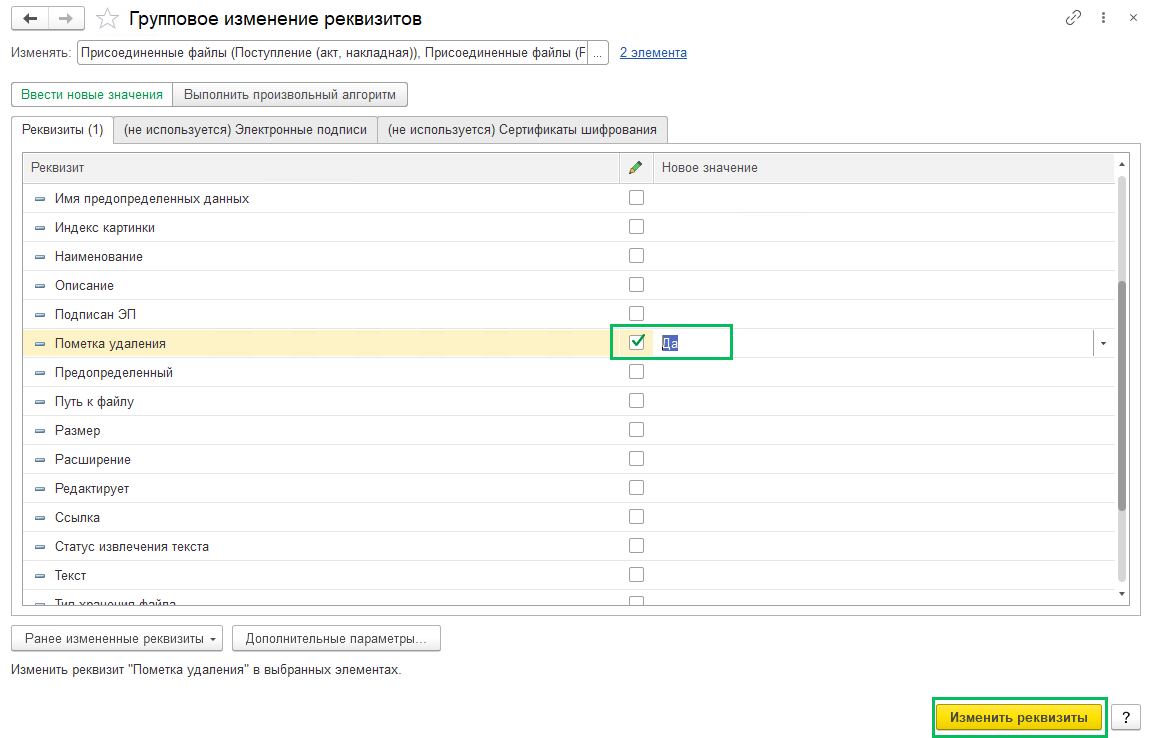Click row icon beside Путь к файлу

tap(40, 402)
